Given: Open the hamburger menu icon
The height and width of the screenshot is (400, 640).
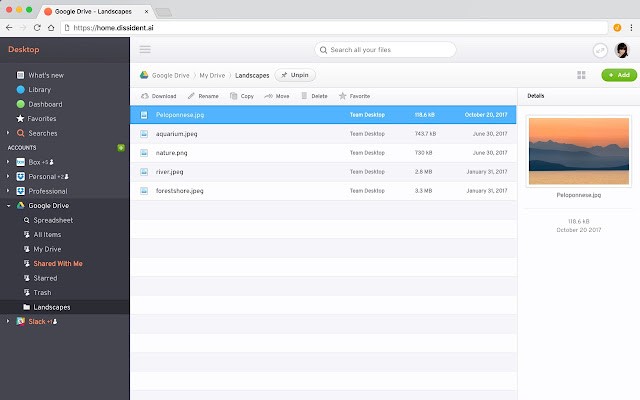Looking at the screenshot, I should [146, 49].
